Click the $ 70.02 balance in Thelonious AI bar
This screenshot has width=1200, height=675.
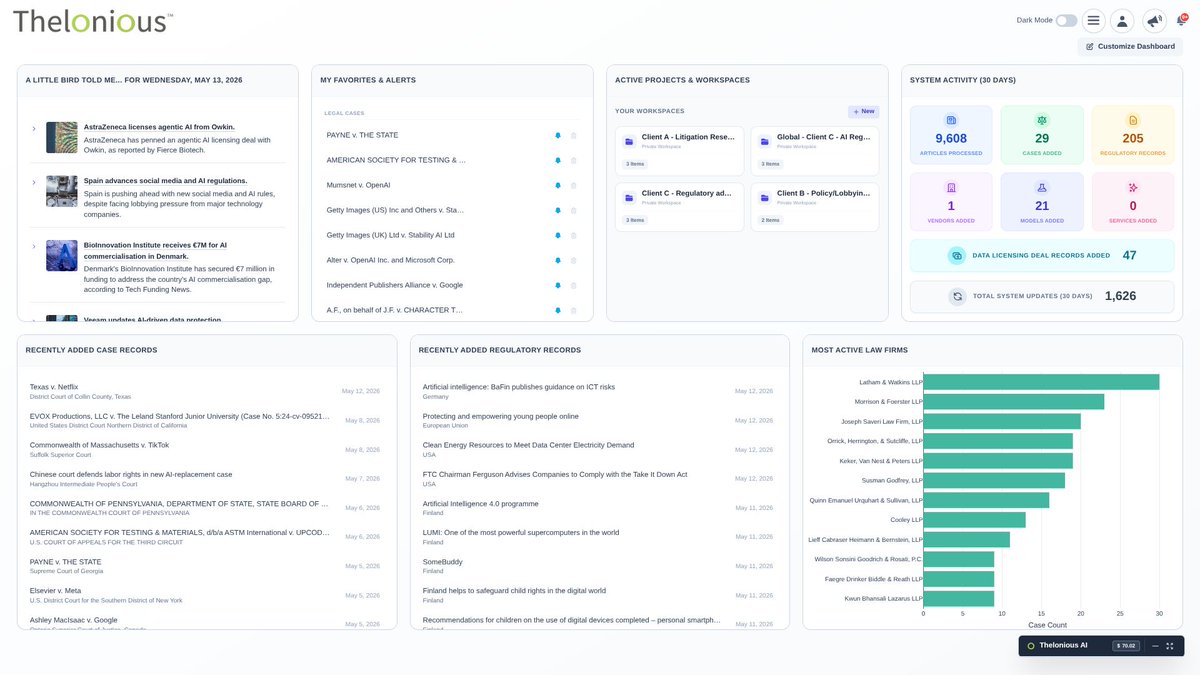[x=1127, y=646]
